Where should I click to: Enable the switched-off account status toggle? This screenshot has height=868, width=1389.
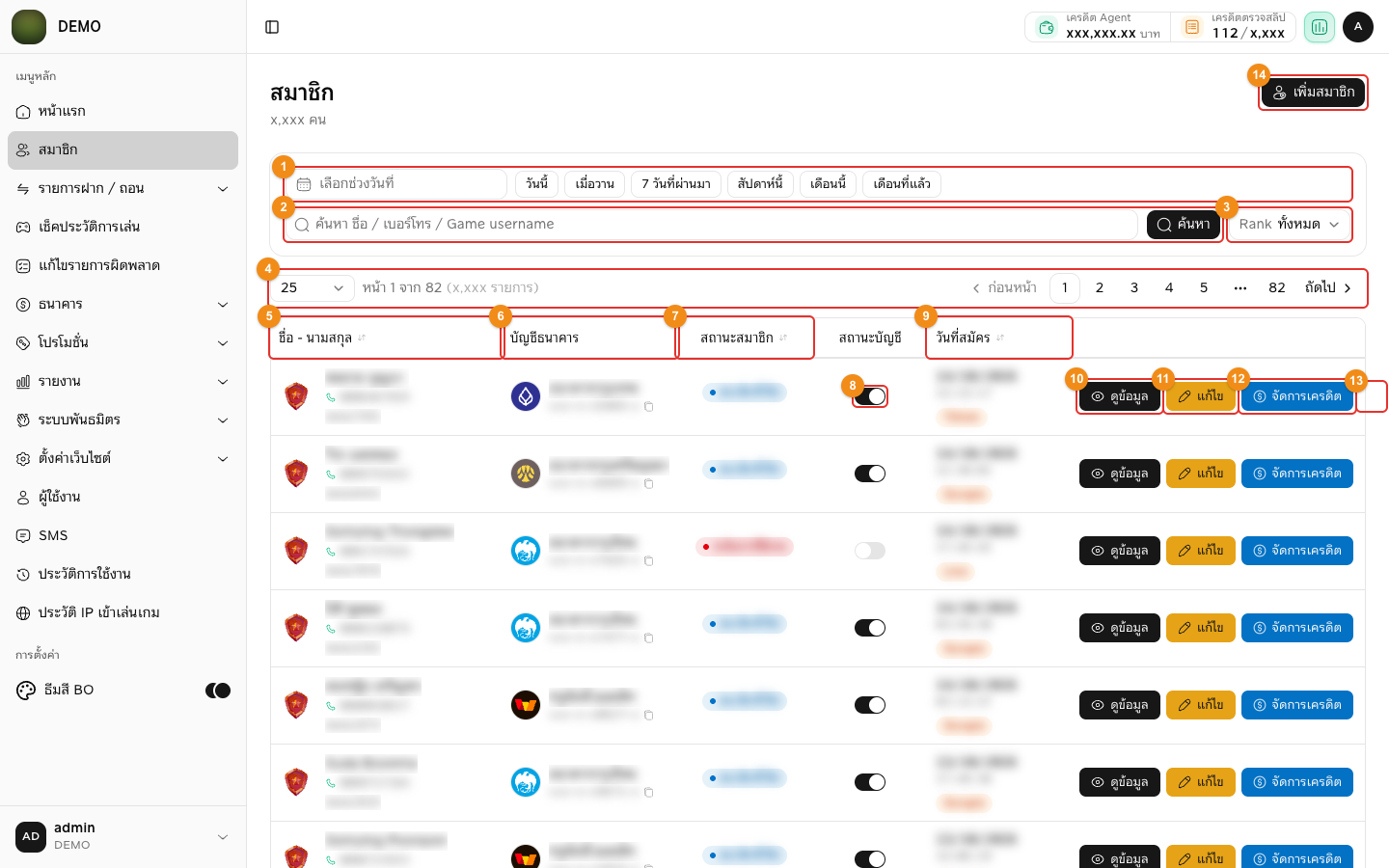point(870,551)
